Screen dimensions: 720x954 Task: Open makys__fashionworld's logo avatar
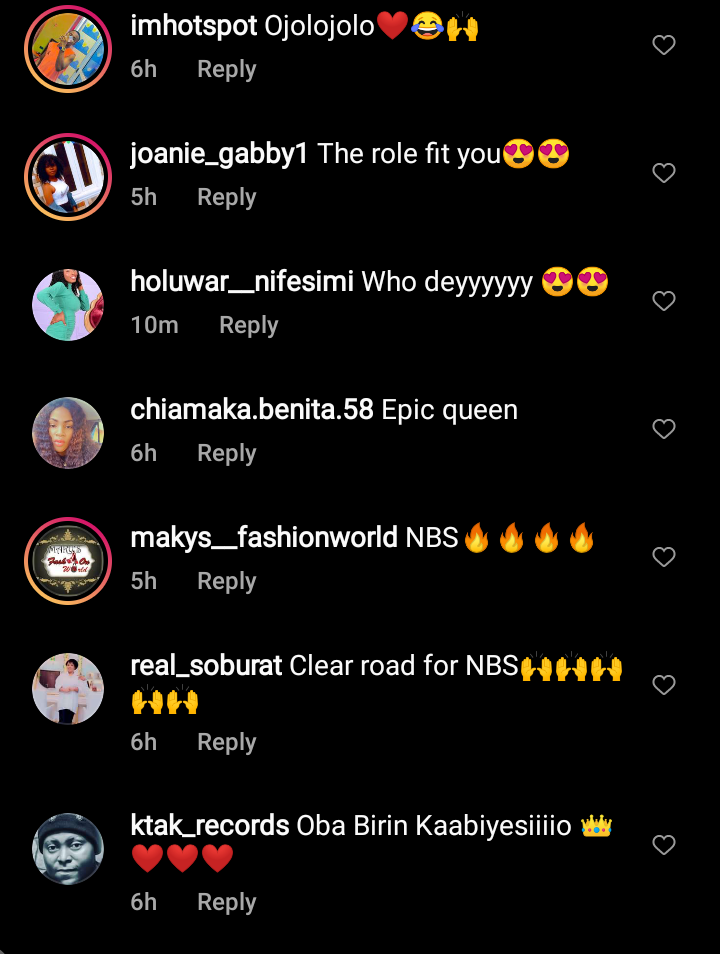(x=68, y=561)
